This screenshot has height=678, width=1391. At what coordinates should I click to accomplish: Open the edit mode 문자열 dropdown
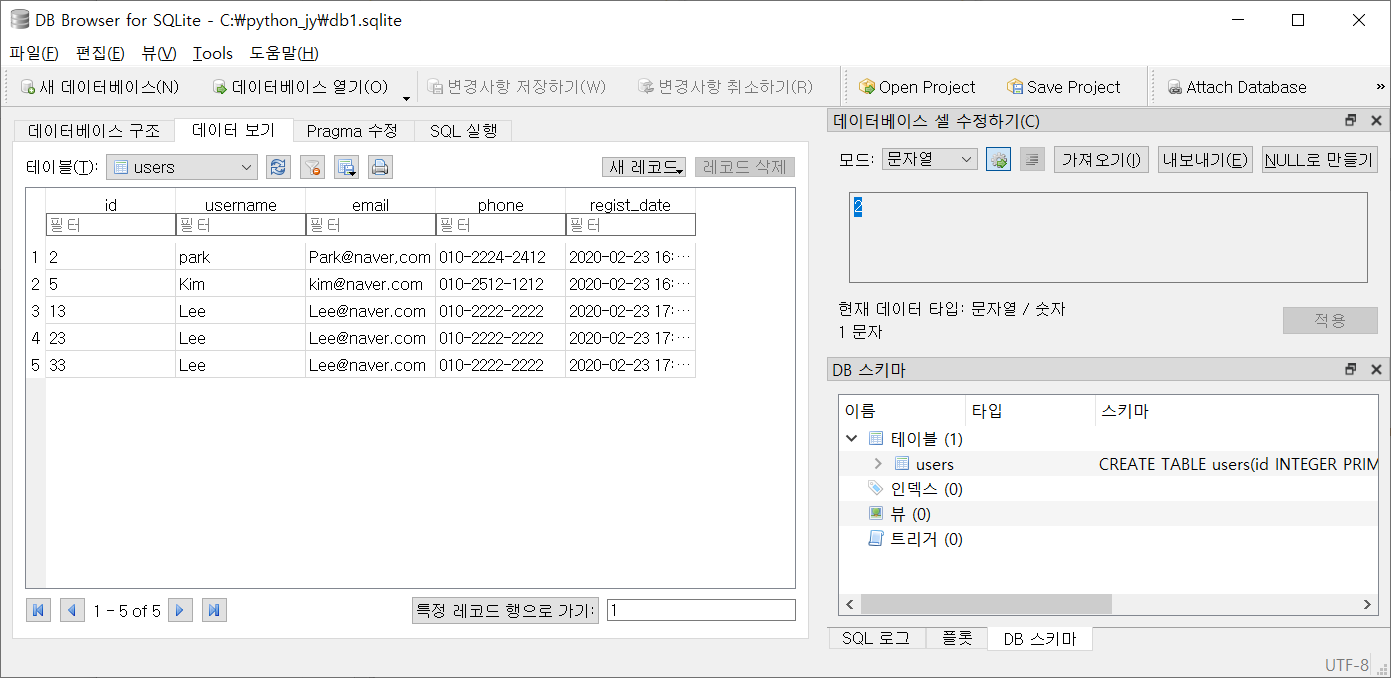click(930, 159)
